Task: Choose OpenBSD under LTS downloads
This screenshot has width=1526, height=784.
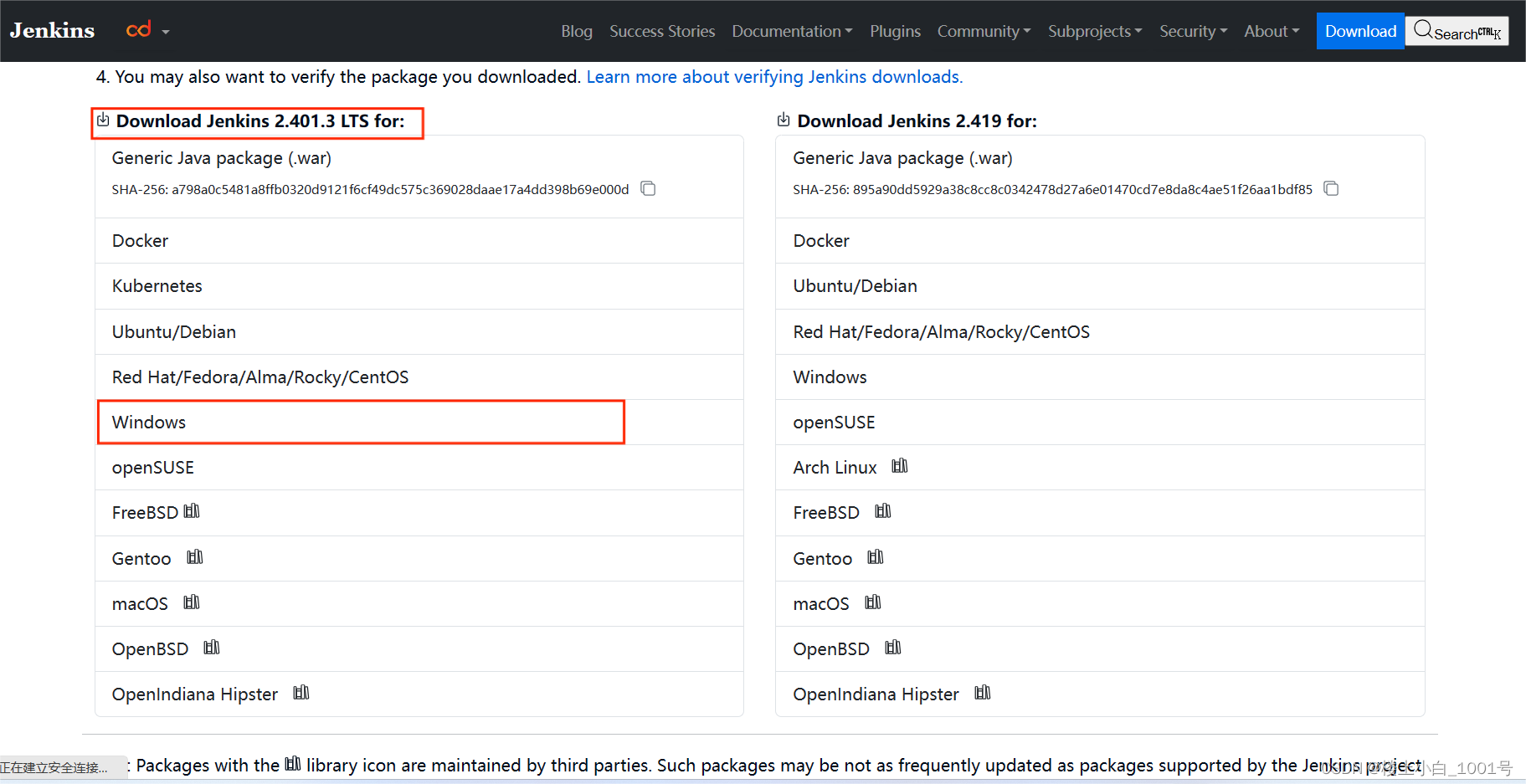Action: coord(419,649)
